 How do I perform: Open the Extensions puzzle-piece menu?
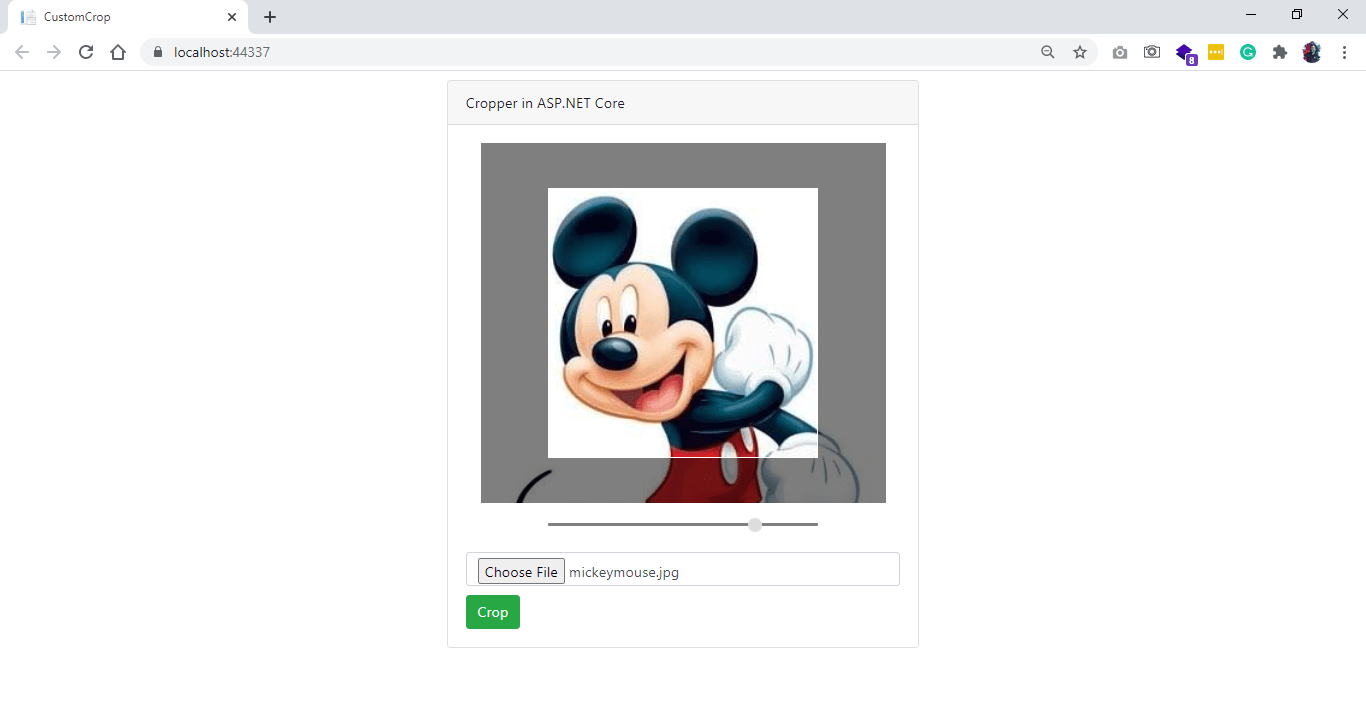point(1280,52)
